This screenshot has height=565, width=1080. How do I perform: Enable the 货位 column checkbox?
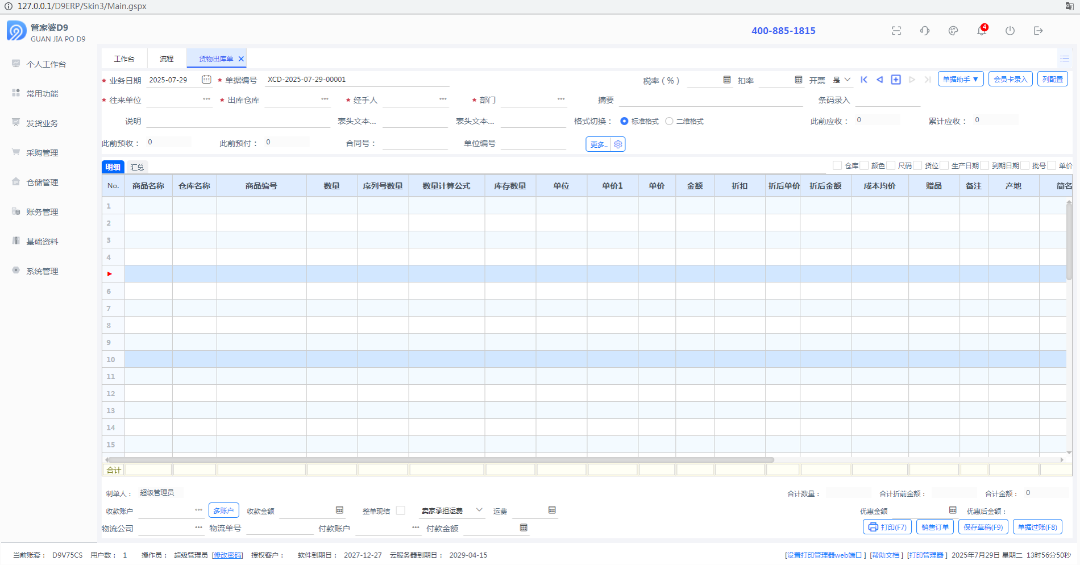[x=917, y=166]
